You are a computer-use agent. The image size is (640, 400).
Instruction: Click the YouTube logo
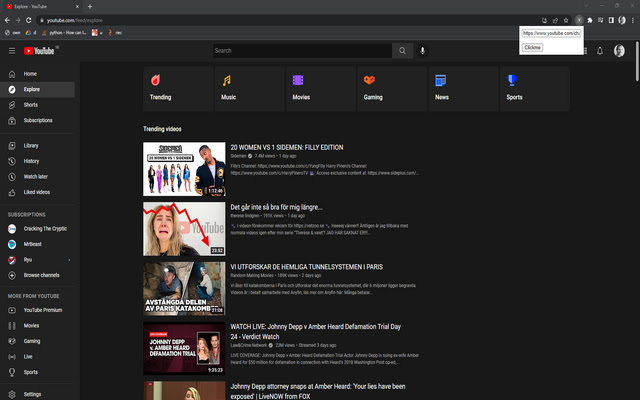(x=39, y=51)
